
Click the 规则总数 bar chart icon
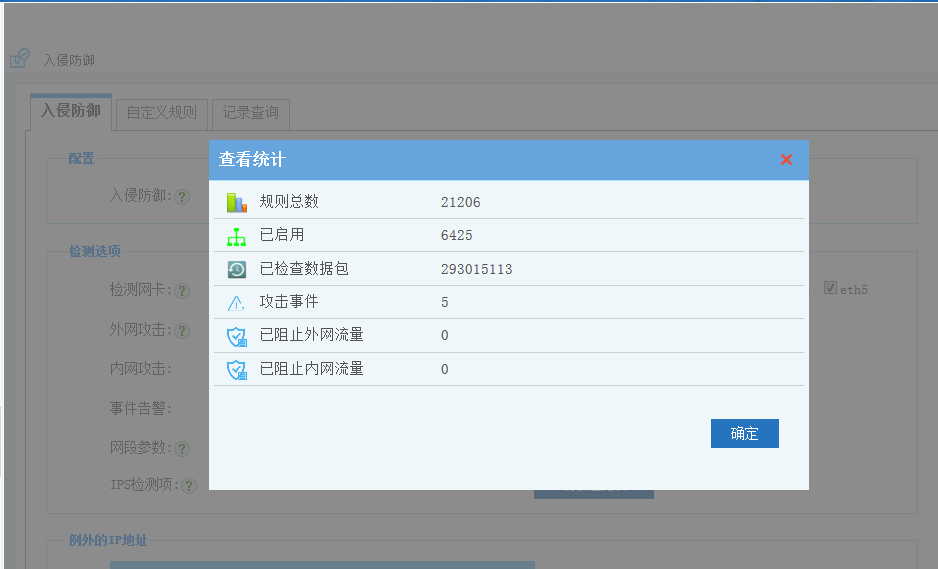pyautogui.click(x=236, y=202)
